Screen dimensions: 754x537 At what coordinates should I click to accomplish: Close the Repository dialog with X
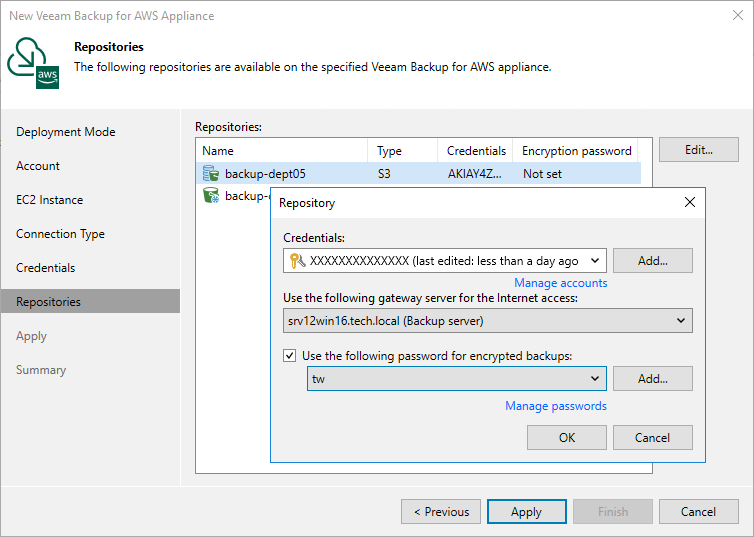click(x=689, y=202)
